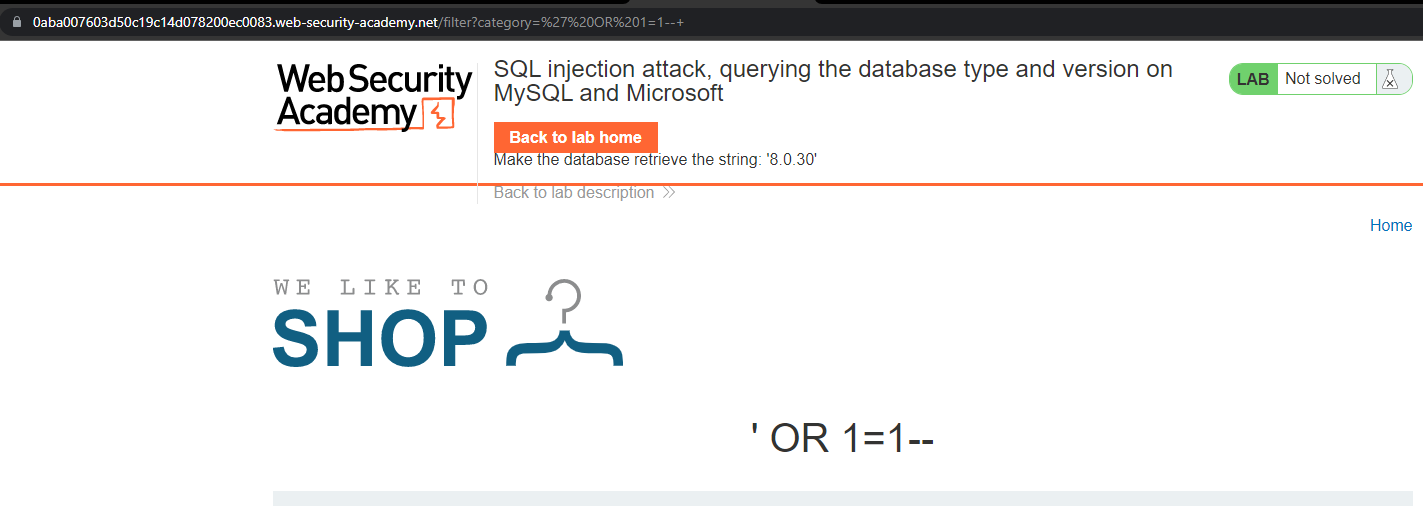1423x506 pixels.
Task: Click the lab flask icon
Action: coord(1390,79)
